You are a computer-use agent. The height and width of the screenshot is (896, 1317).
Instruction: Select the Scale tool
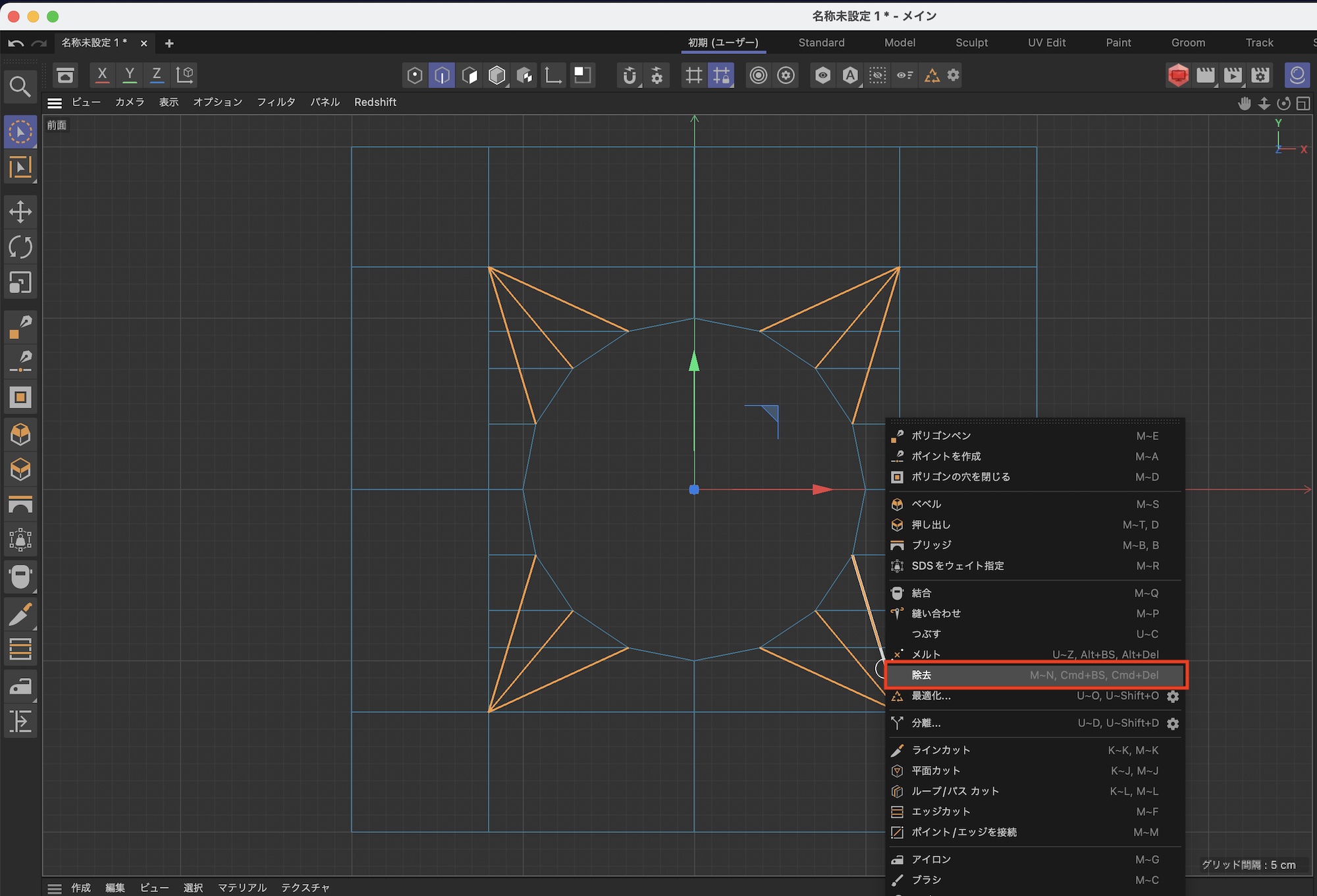[x=20, y=283]
